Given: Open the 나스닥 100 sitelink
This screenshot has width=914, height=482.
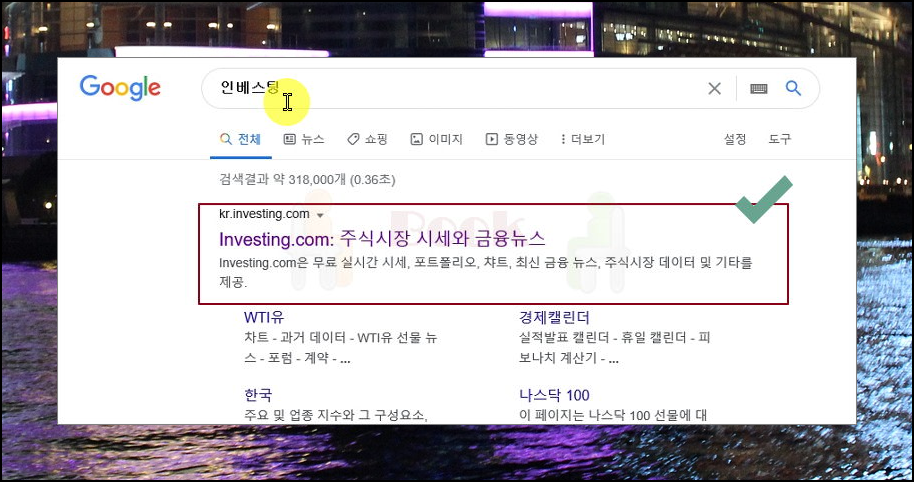Looking at the screenshot, I should tap(554, 395).
